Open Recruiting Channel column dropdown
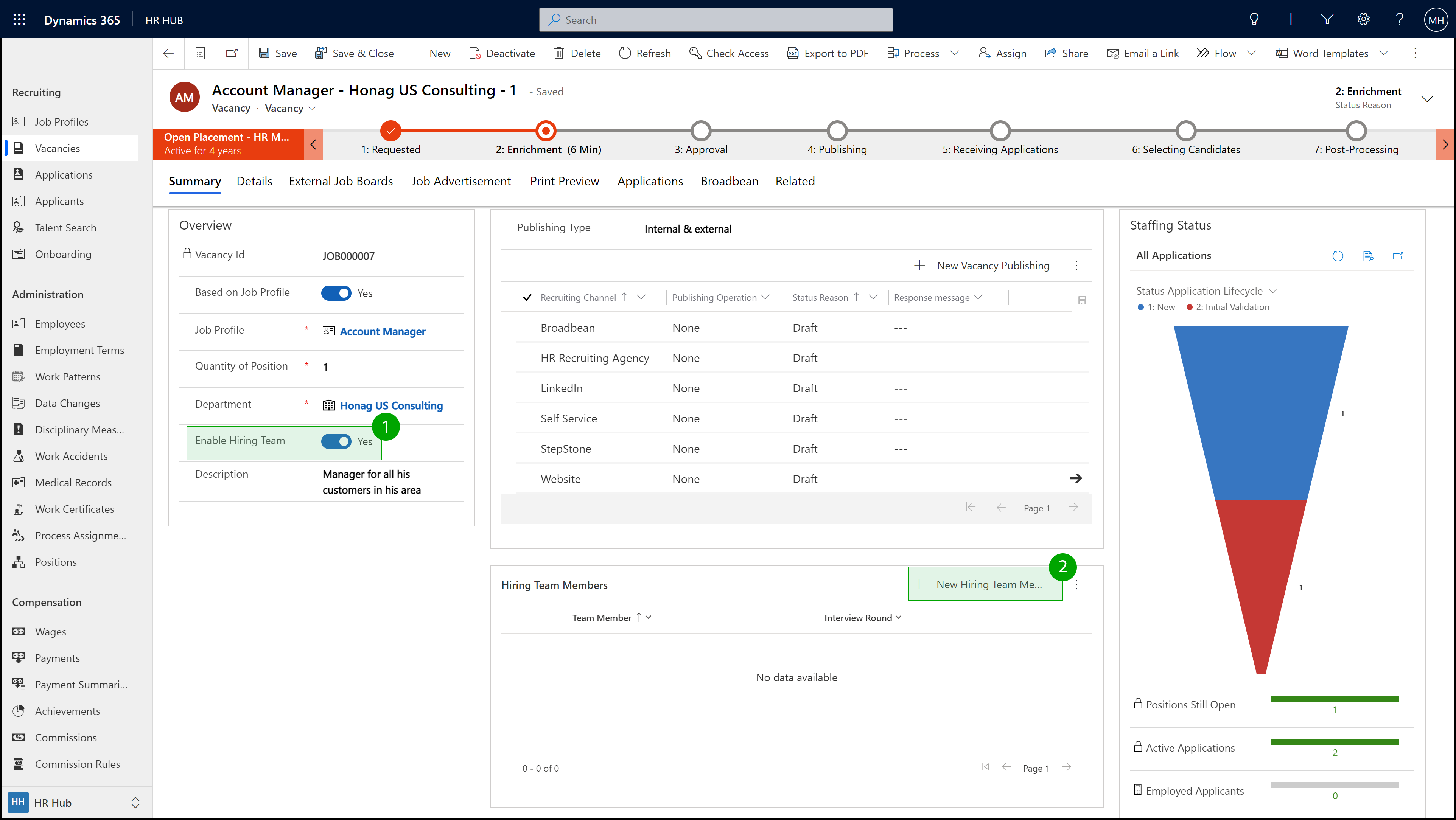Screen dimensions: 1456x820 tap(641, 297)
